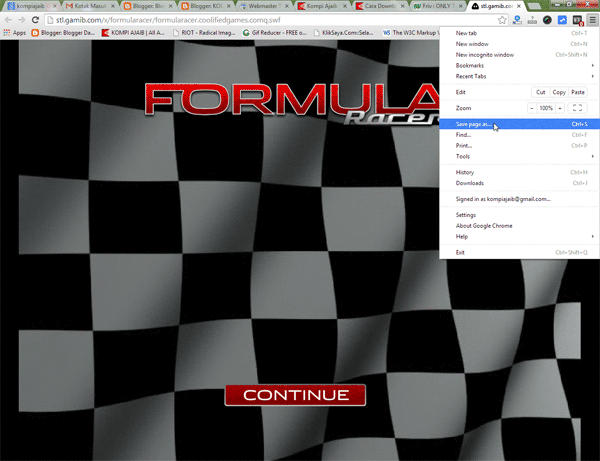Image resolution: width=600 pixels, height=461 pixels.
Task: Switch to the Friv ONLY tab
Action: 439,6
